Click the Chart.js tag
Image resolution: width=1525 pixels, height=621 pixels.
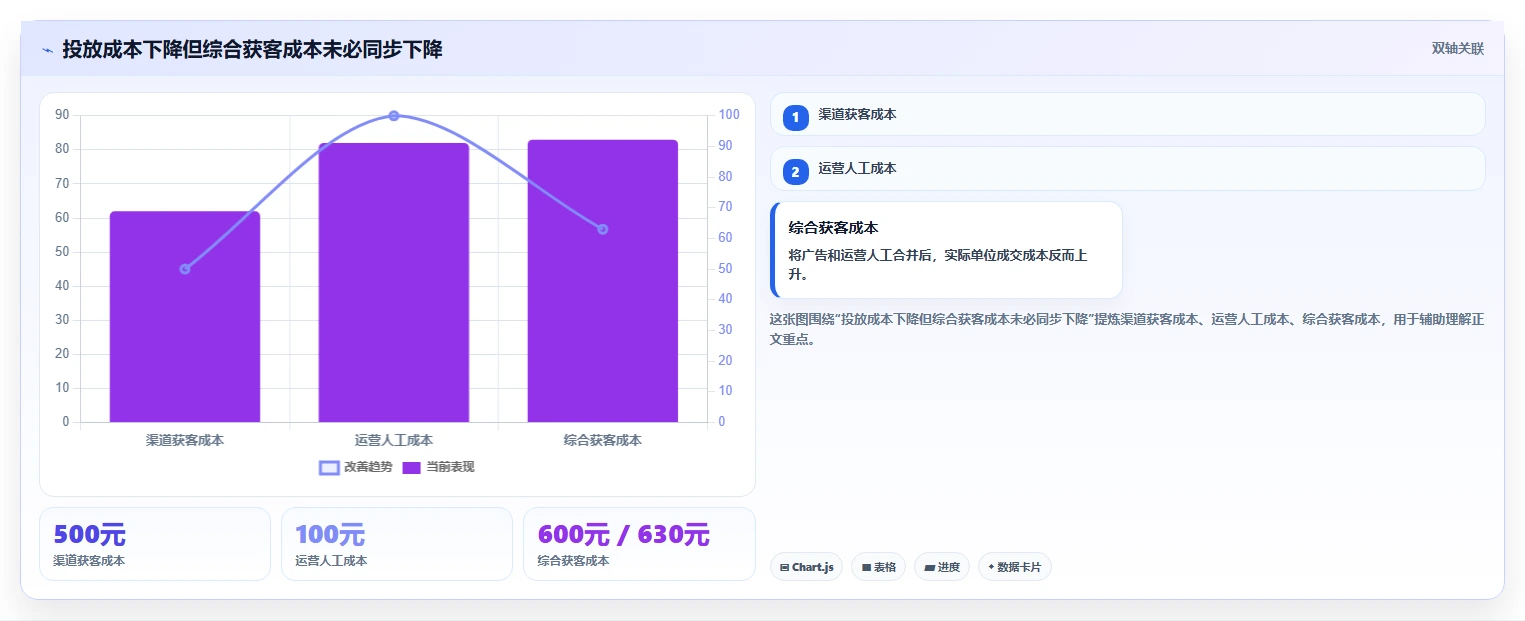[806, 567]
